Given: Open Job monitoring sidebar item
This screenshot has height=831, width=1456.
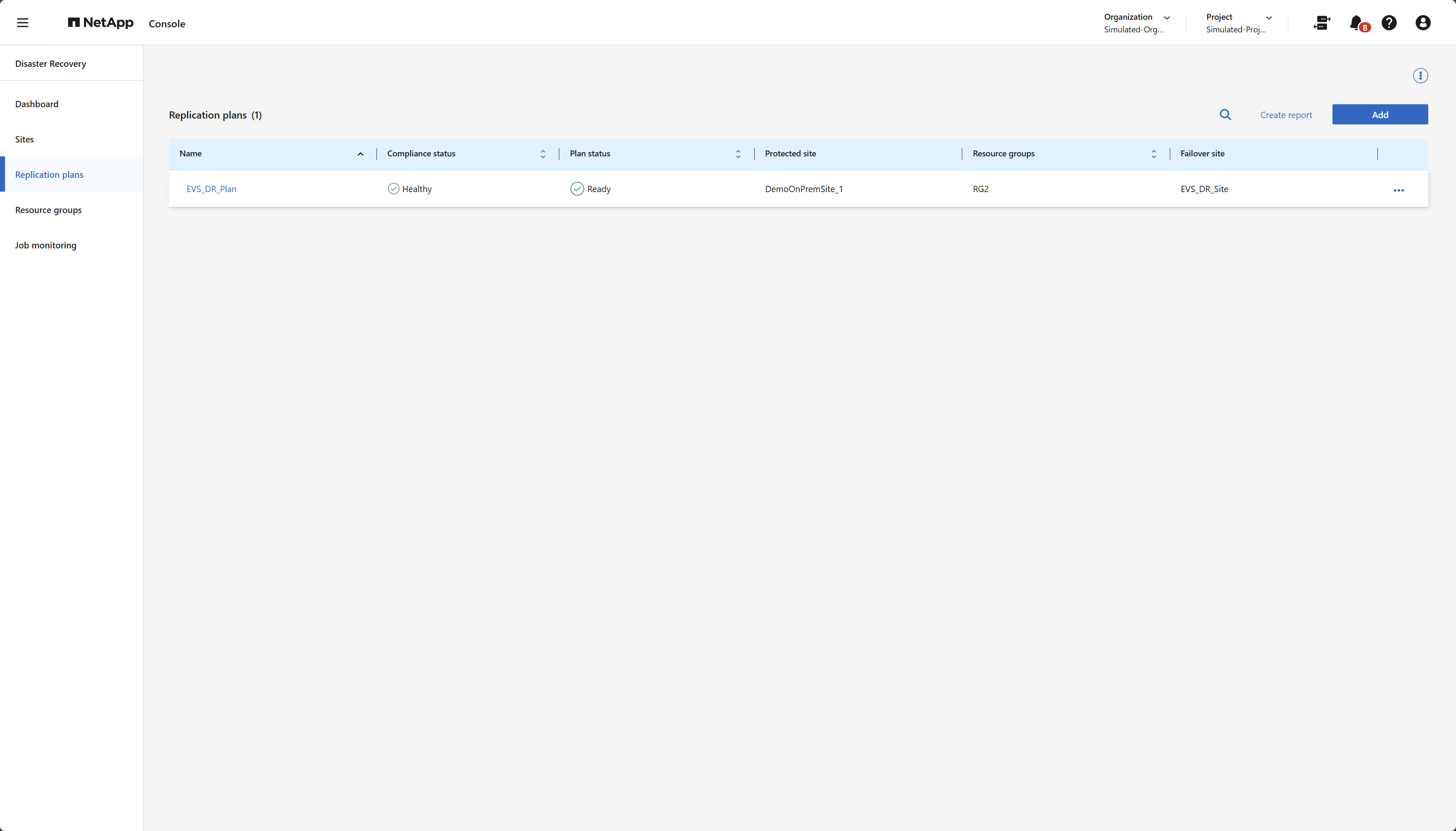Looking at the screenshot, I should [x=46, y=245].
